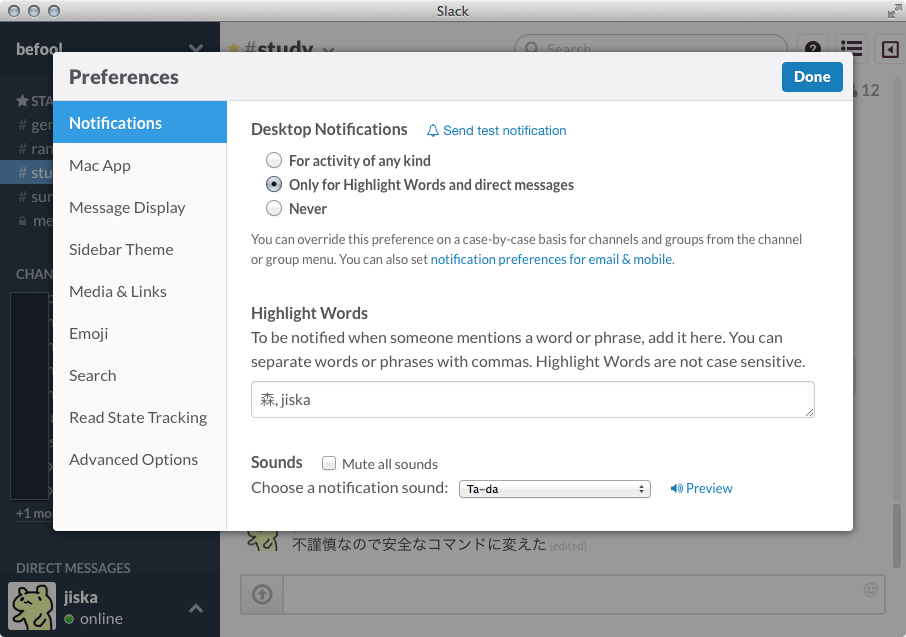Open the list menu icon in Slack header

click(851, 49)
